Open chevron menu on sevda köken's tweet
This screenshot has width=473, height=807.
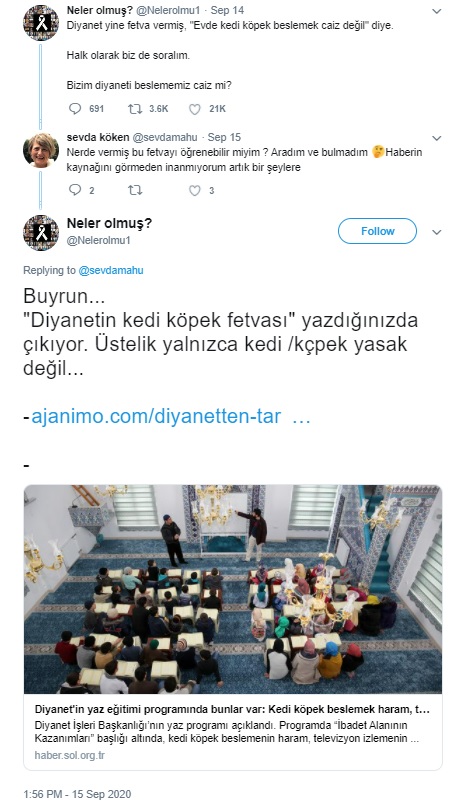click(x=436, y=138)
